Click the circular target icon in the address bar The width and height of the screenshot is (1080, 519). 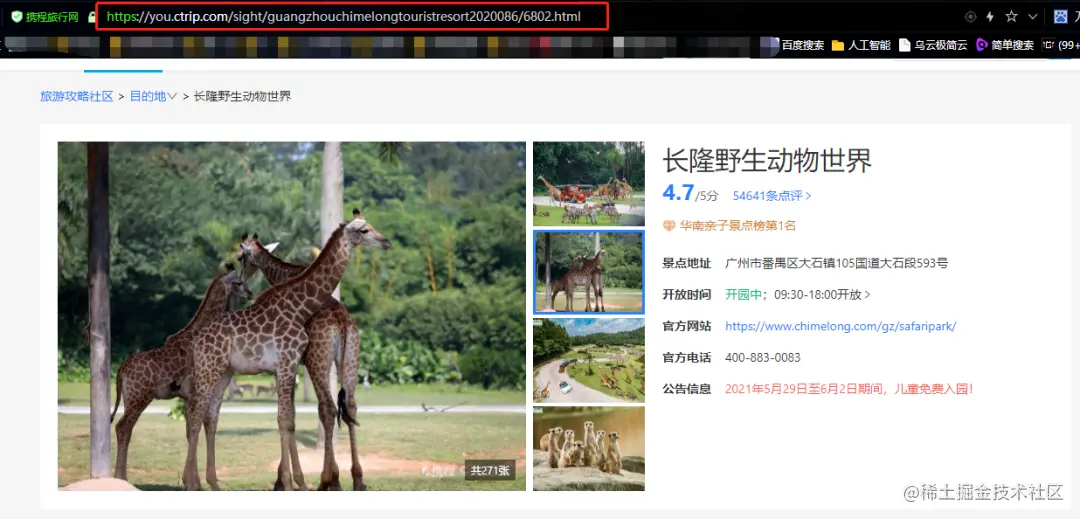[970, 17]
